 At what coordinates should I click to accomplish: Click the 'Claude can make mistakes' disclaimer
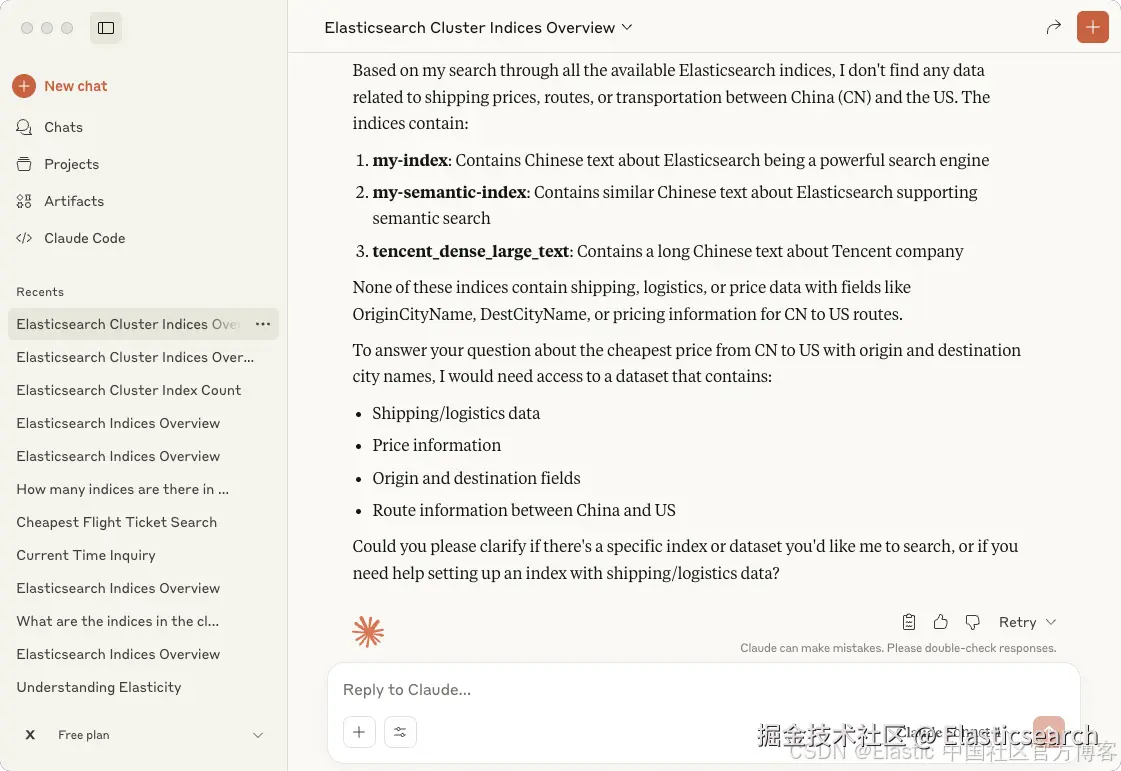(x=898, y=648)
